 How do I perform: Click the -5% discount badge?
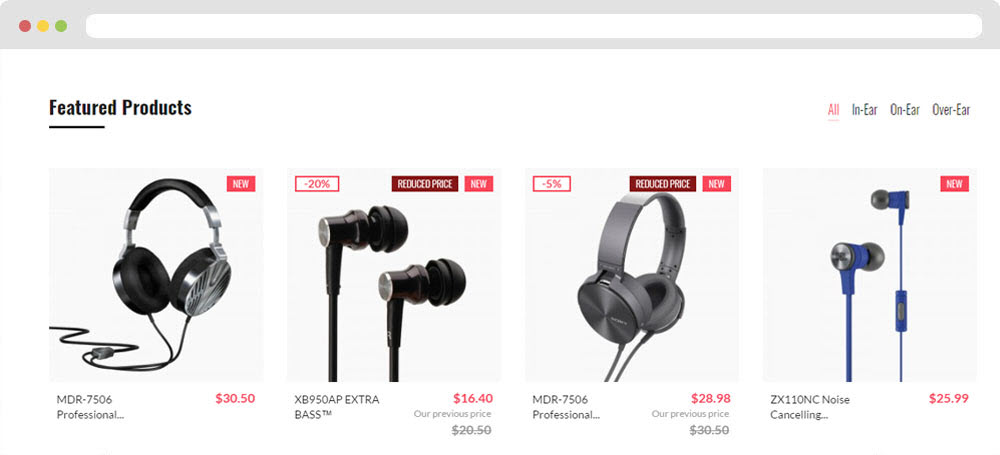[x=552, y=184]
